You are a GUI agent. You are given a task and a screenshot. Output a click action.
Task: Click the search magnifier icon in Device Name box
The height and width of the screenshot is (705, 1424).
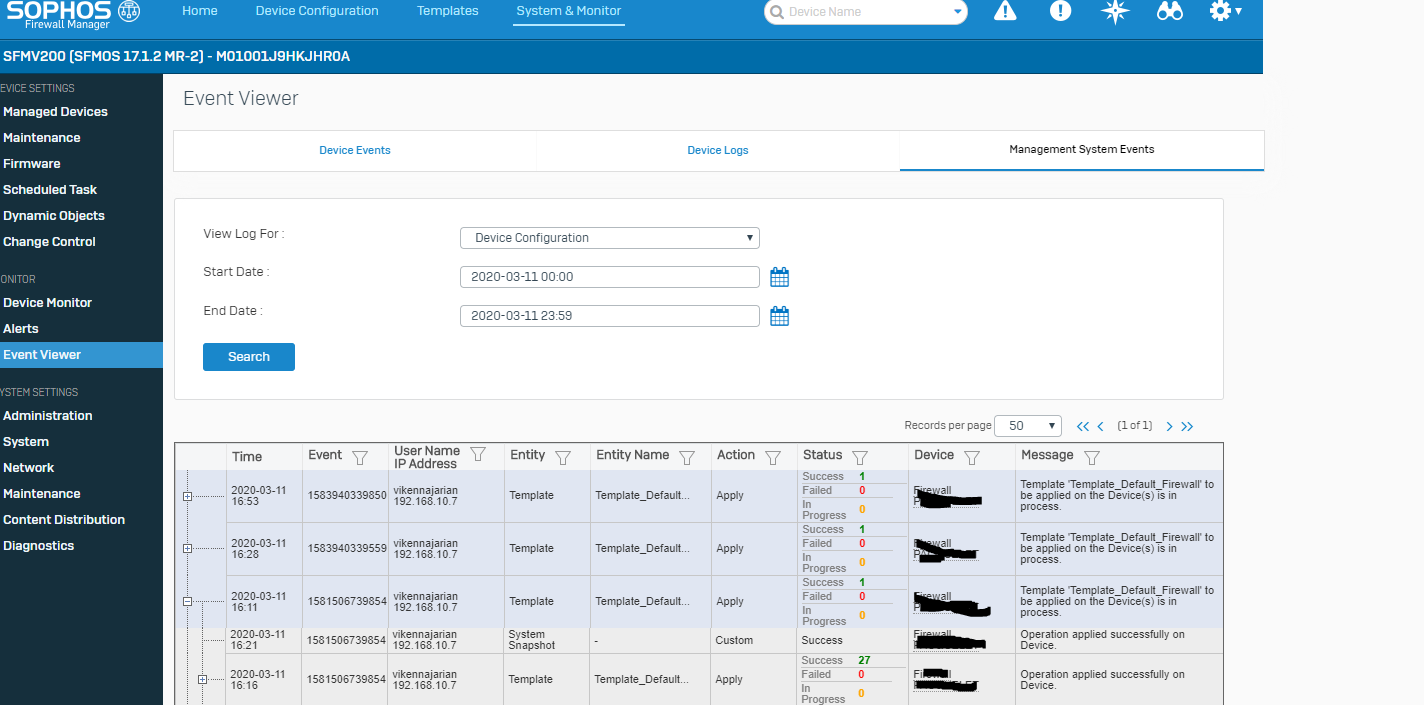(777, 12)
